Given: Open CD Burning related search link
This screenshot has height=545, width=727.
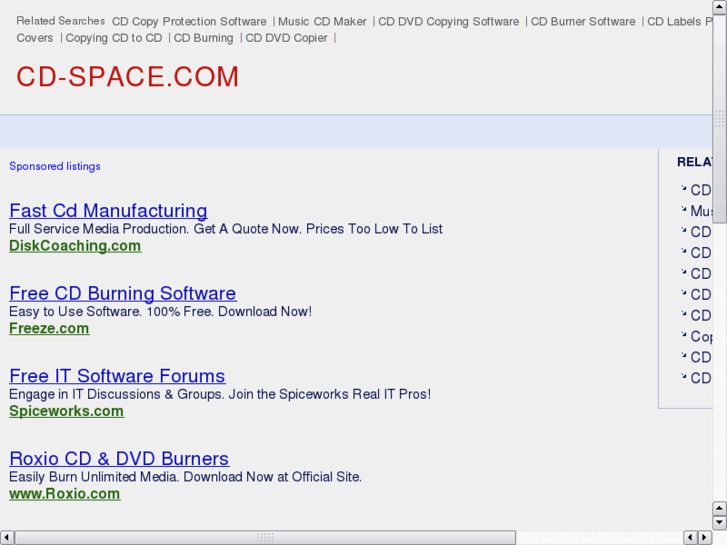Looking at the screenshot, I should (x=204, y=38).
